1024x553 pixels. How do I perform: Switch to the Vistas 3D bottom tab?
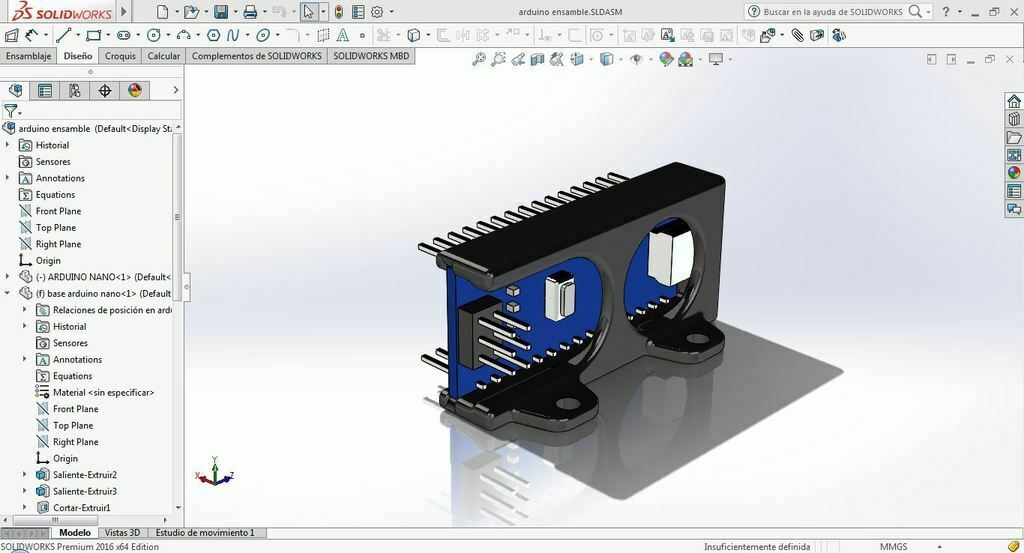[122, 533]
